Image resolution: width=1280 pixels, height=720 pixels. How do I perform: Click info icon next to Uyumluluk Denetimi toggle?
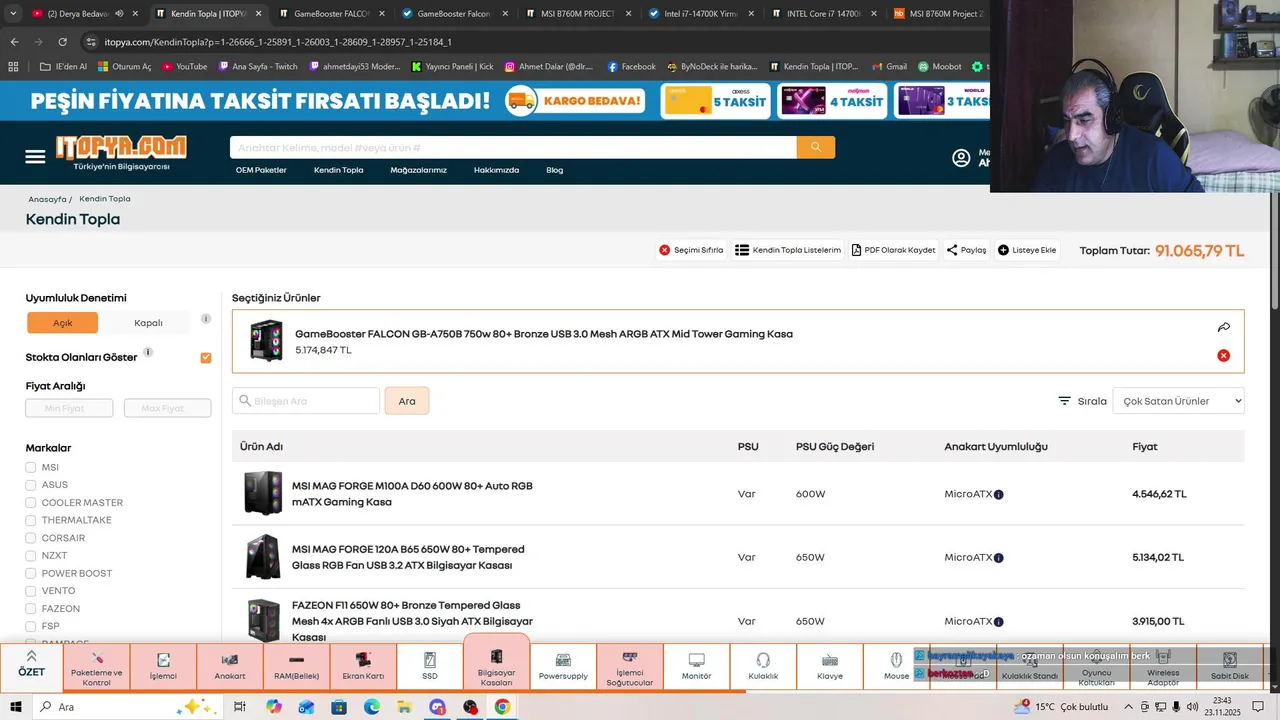206,319
